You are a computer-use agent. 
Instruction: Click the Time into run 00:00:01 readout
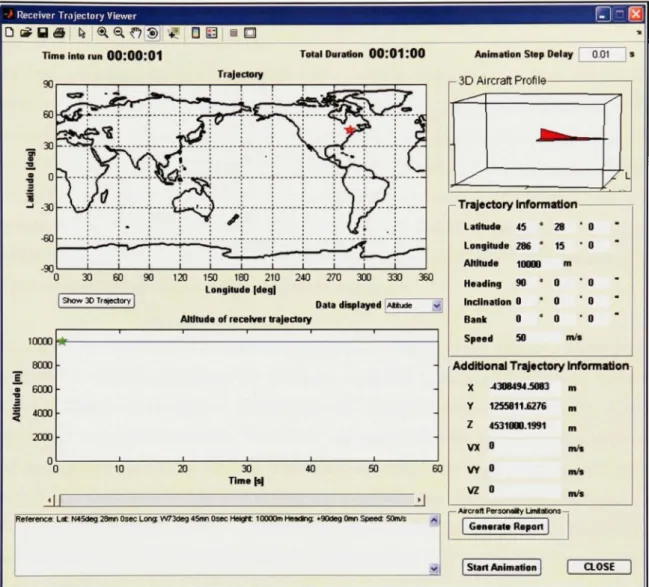tap(135, 55)
